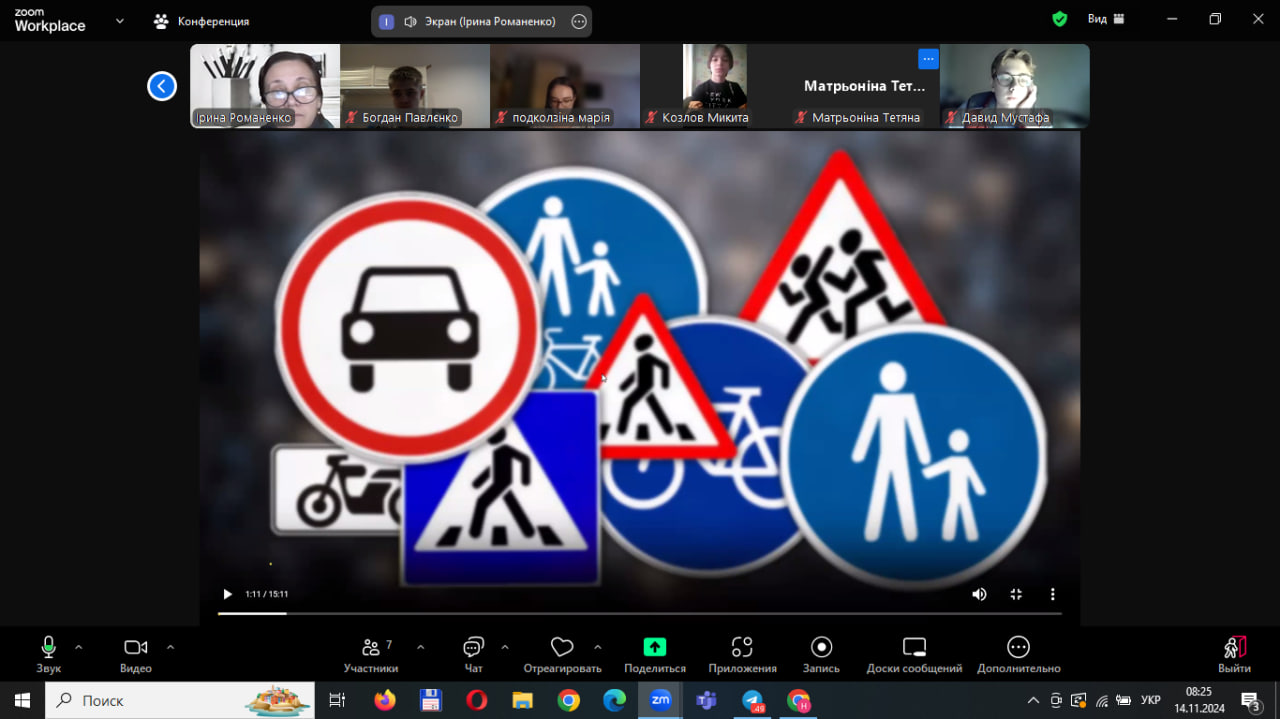Image resolution: width=1280 pixels, height=719 pixels.
Task: Switch to the Конференция tab
Action: pos(202,21)
